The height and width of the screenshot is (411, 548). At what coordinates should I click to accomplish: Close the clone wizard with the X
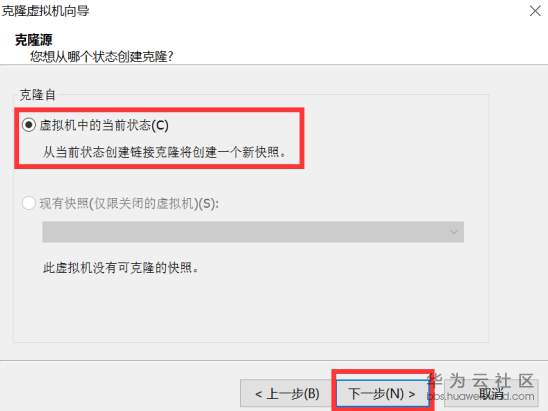click(535, 11)
